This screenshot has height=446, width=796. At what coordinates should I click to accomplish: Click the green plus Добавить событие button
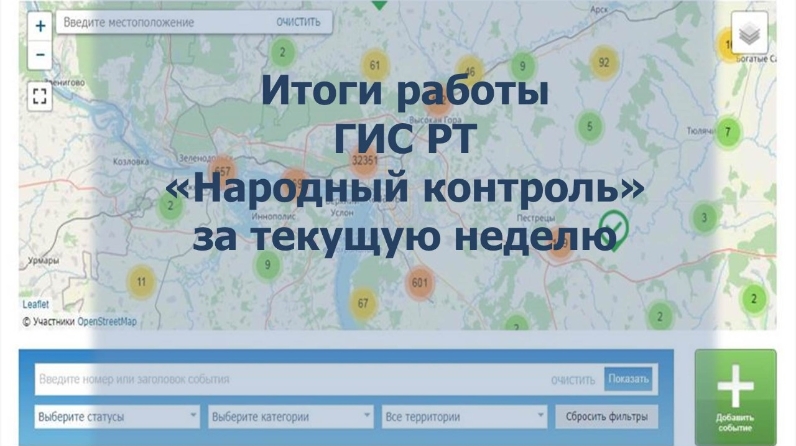(735, 396)
